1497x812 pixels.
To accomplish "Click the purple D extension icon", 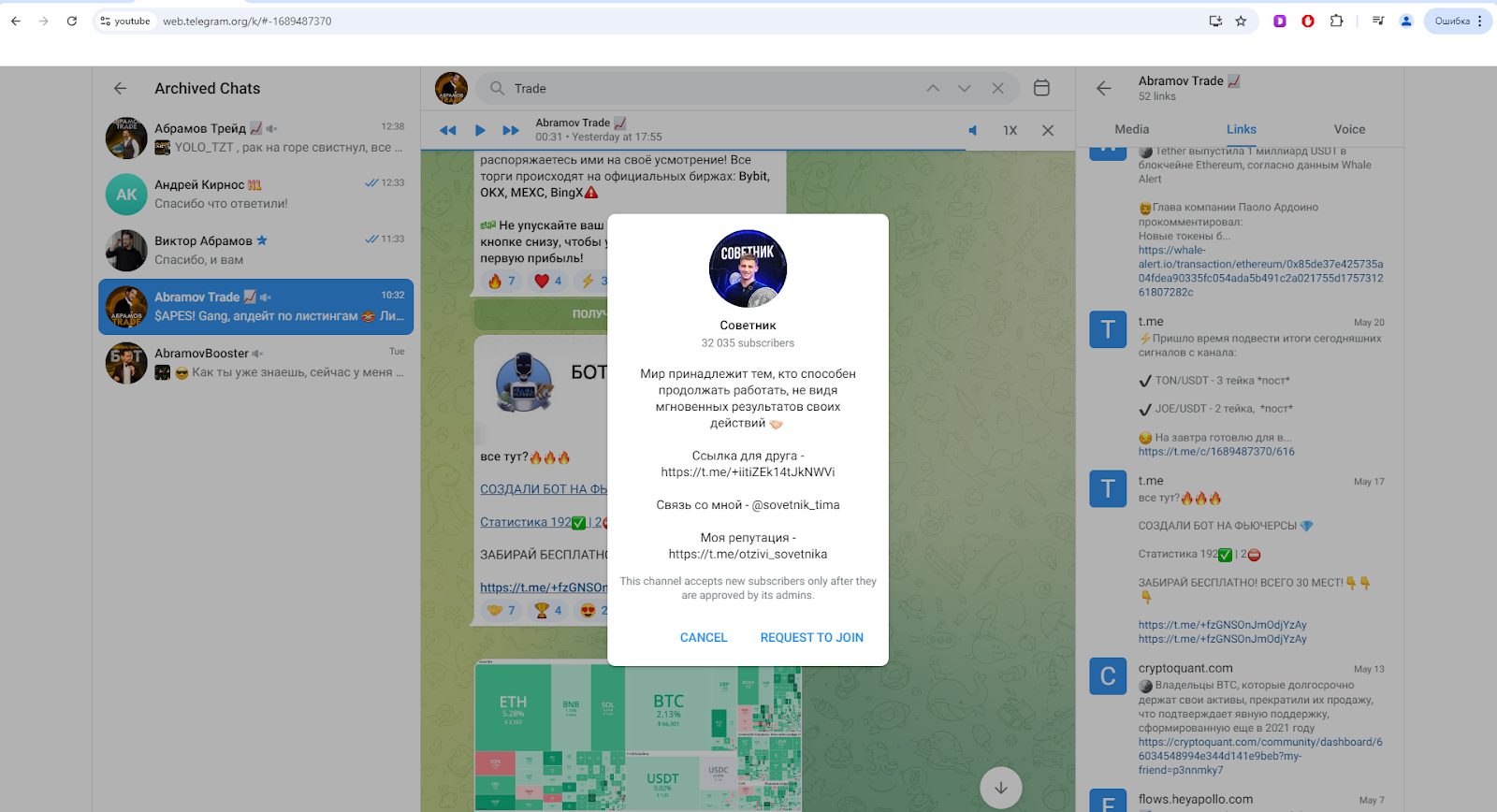I will coord(1280,21).
